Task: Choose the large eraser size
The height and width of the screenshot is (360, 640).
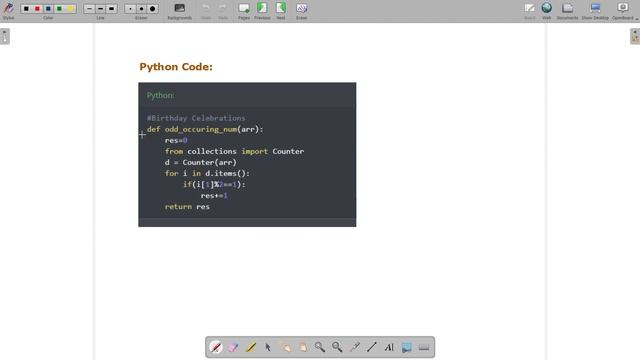Action: point(153,9)
